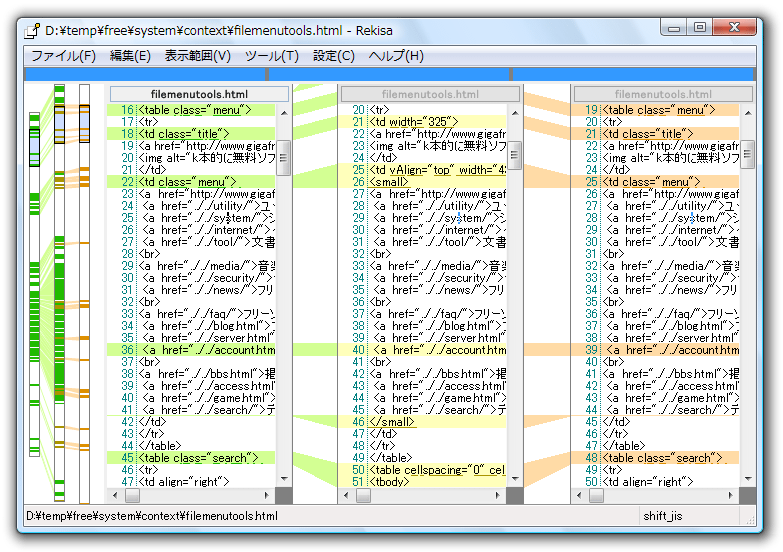The image size is (783, 552).
Task: Click horizontal scrollbar thumb in right pane
Action: pos(596,496)
